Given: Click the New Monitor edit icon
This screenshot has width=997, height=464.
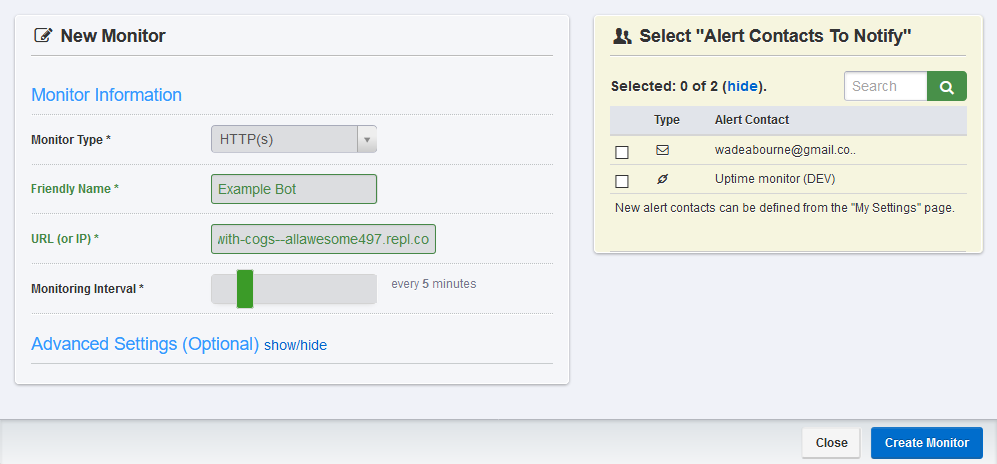Looking at the screenshot, I should 43,36.
